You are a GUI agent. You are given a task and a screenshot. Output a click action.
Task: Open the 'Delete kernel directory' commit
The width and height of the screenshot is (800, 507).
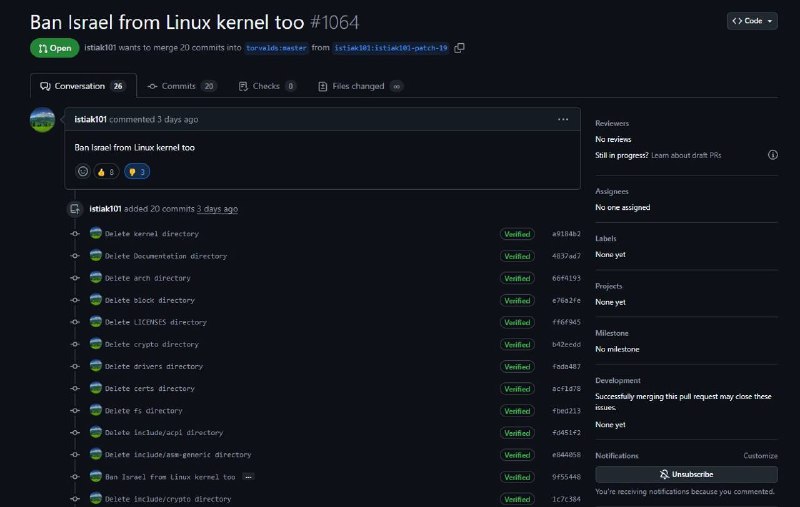pos(152,234)
